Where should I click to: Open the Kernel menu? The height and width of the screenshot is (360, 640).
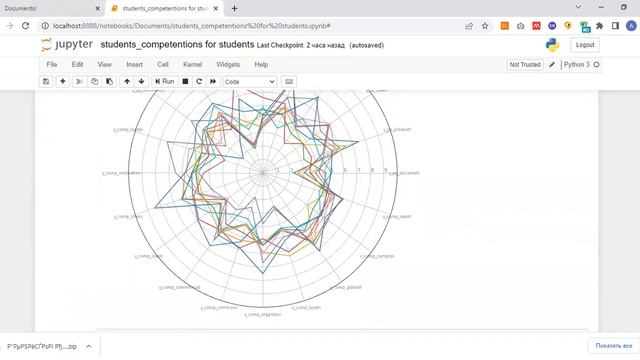coord(192,64)
